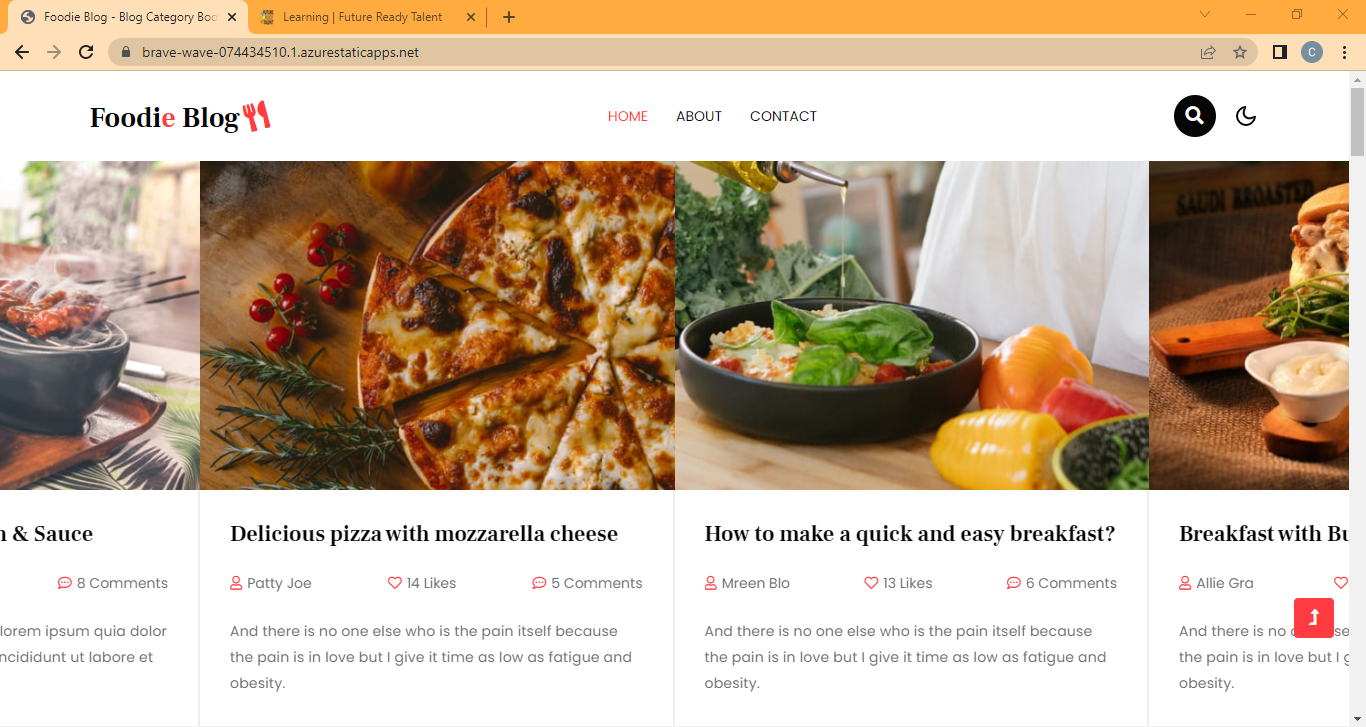Open the browser tab search chevron
This screenshot has width=1366, height=727.
[x=1205, y=16]
